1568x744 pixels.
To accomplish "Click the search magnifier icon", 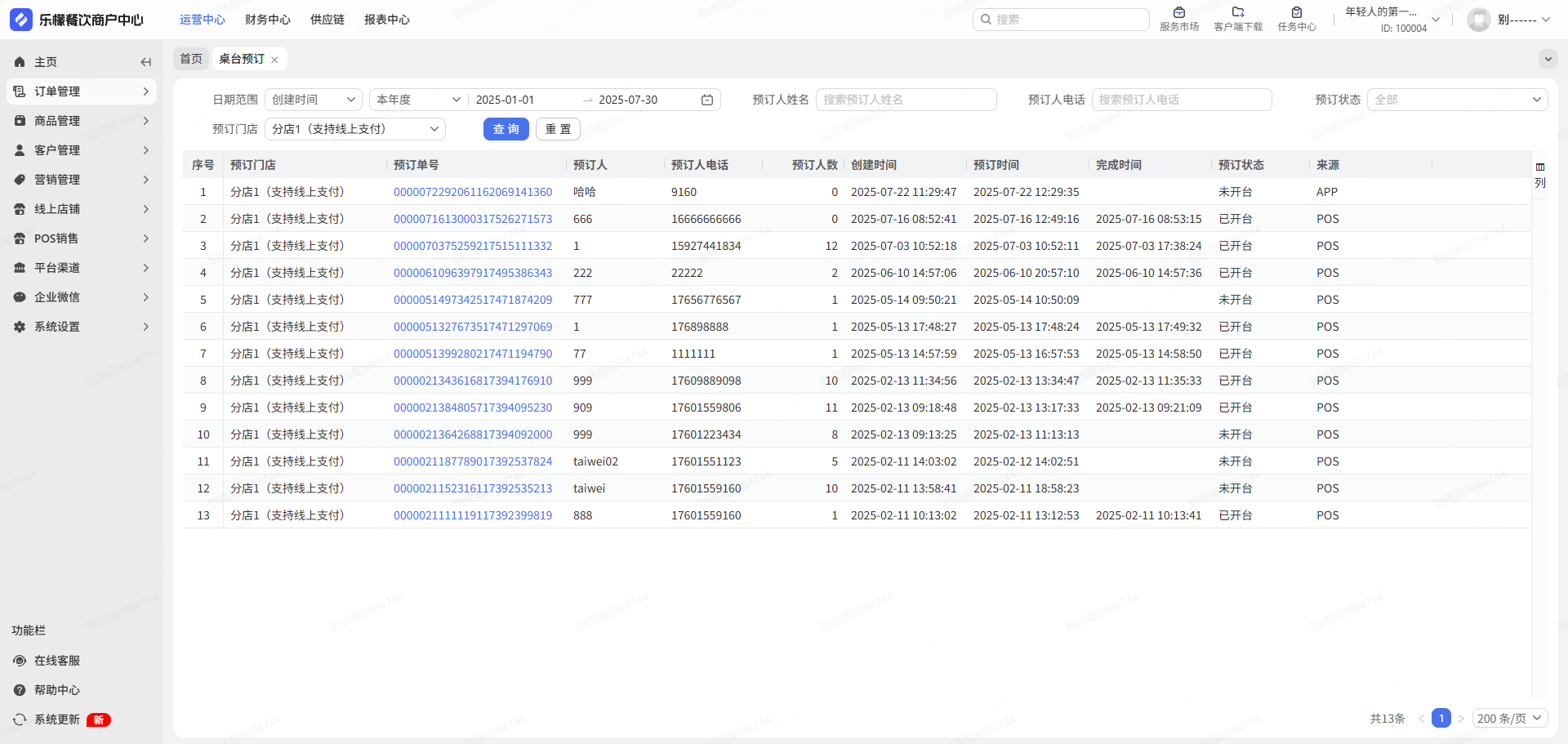I will (986, 20).
